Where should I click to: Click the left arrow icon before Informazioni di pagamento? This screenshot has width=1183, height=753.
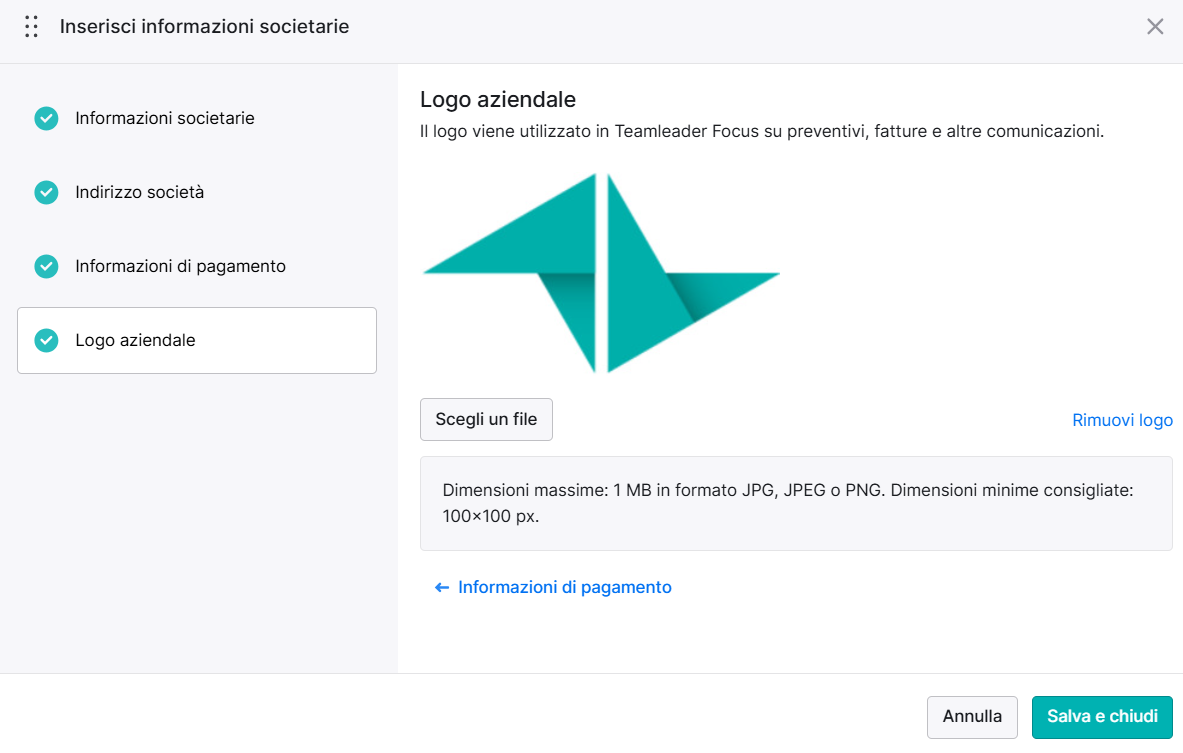coord(441,588)
